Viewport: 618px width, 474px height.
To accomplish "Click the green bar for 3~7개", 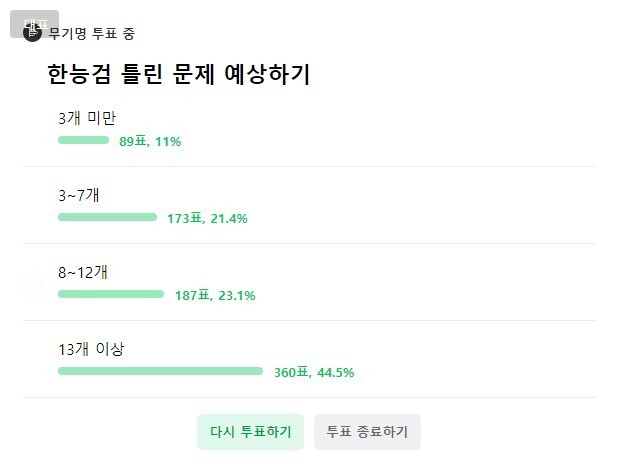I will pyautogui.click(x=107, y=217).
